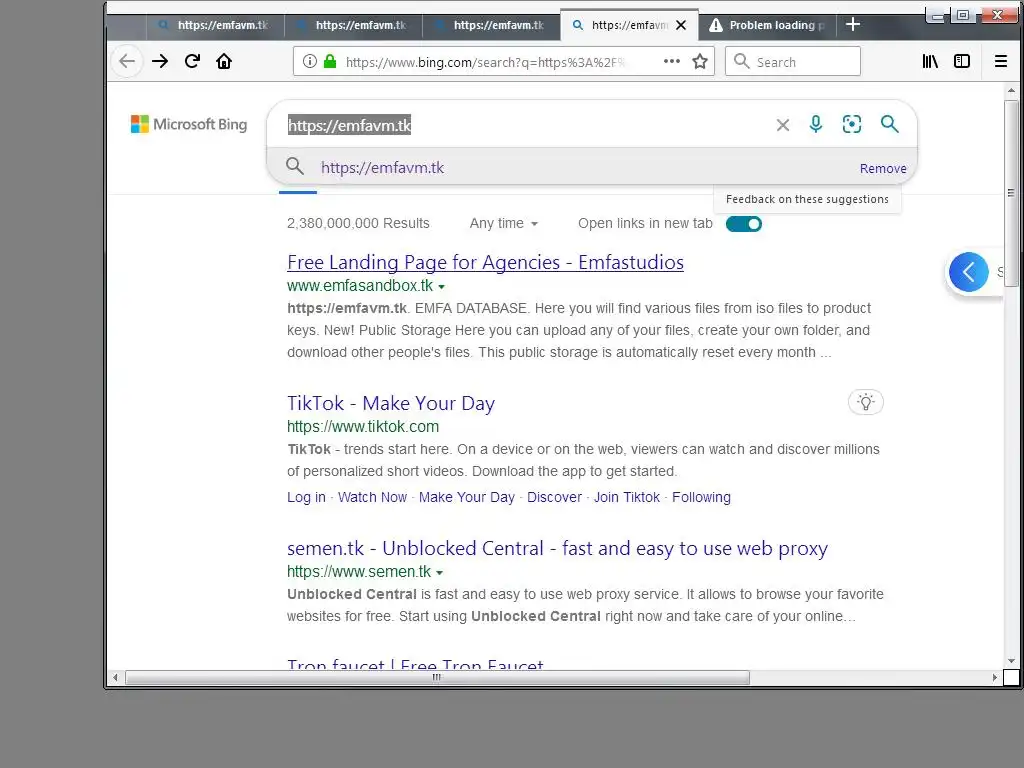1024x768 pixels.
Task: Go back with the browser back arrow
Action: pos(127,61)
